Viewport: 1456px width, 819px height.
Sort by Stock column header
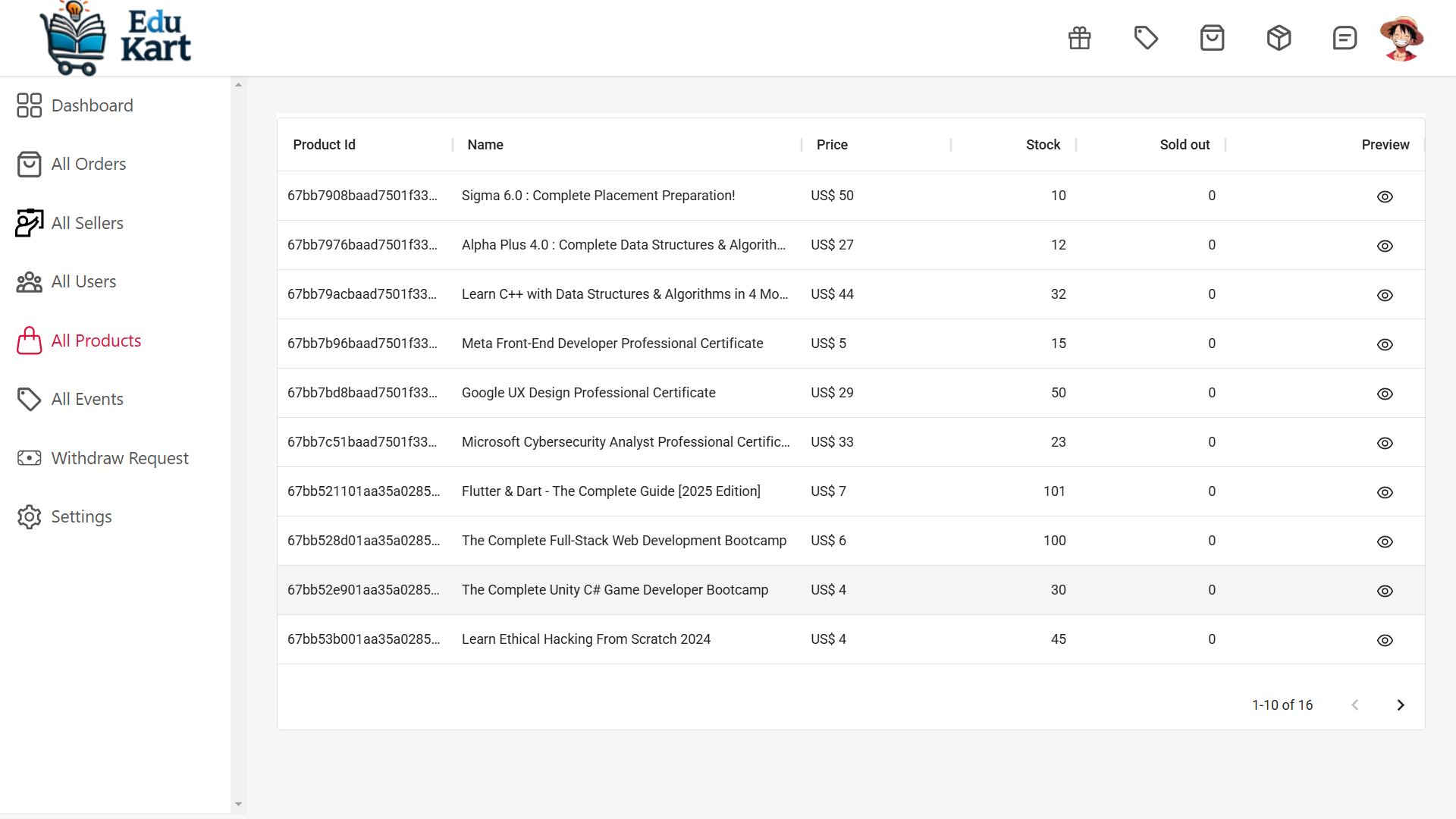pos(1043,145)
